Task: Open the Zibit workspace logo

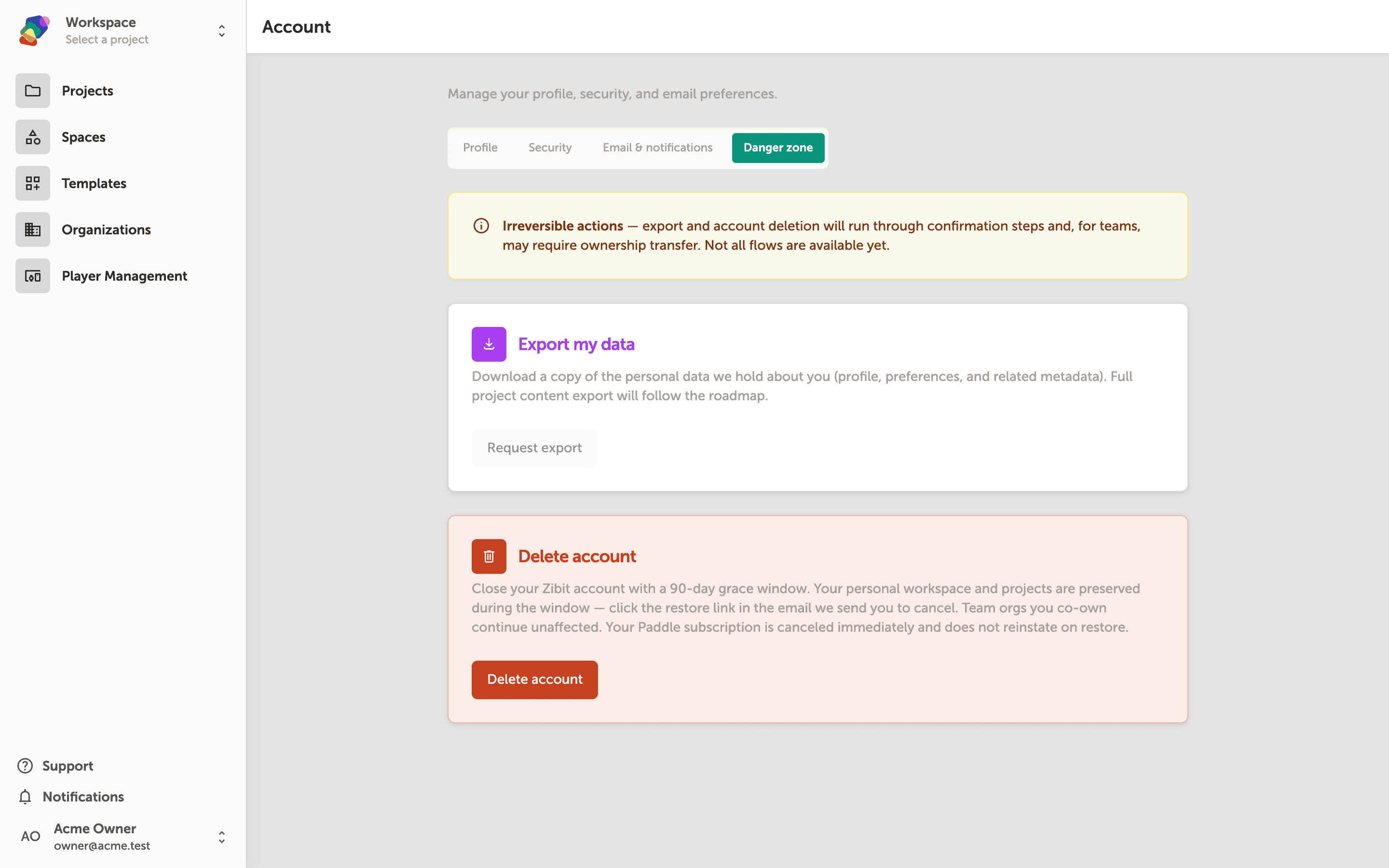Action: [34, 30]
